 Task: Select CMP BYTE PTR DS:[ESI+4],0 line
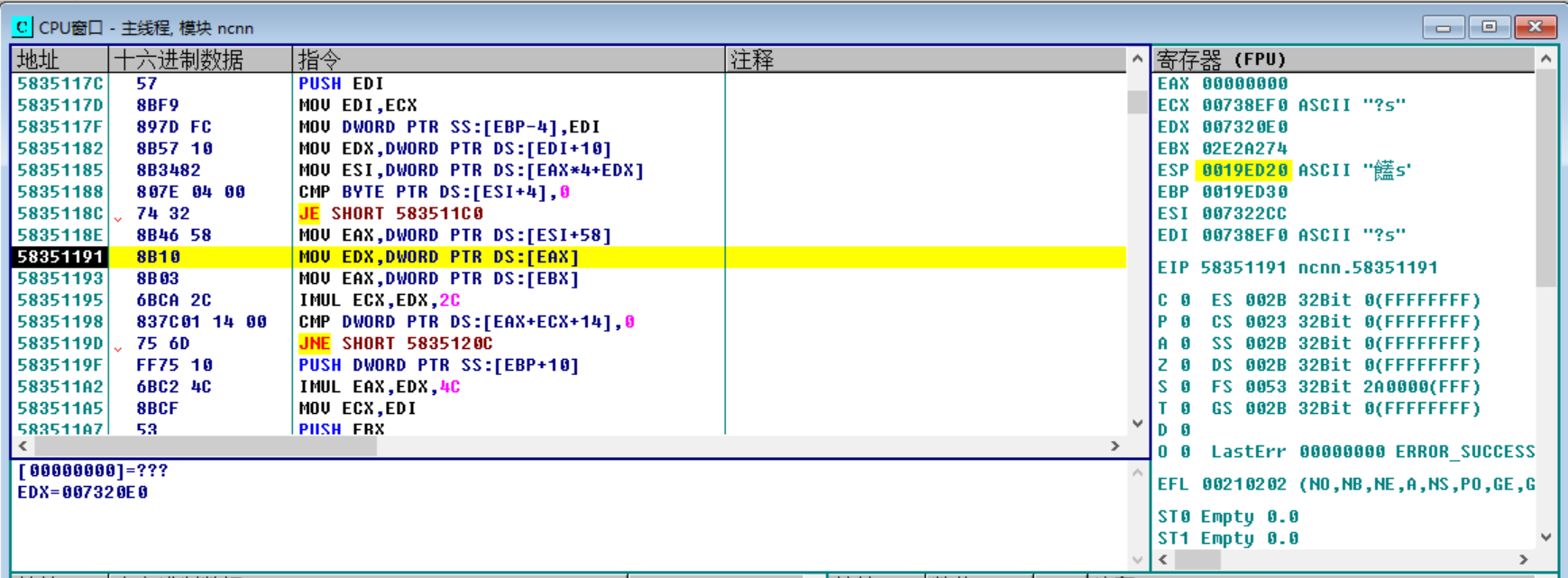click(x=435, y=192)
